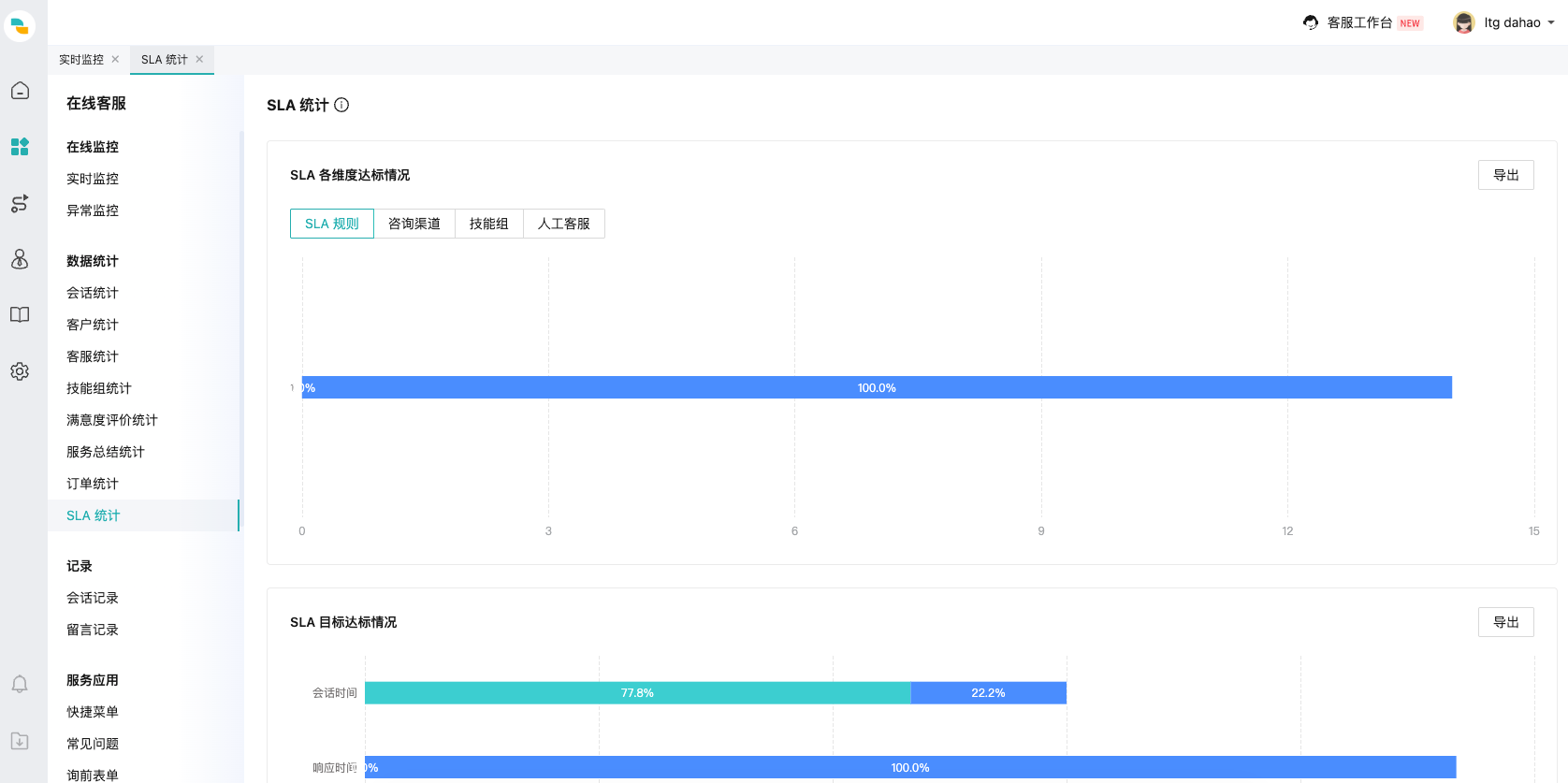Image resolution: width=1568 pixels, height=783 pixels.
Task: Close the 实时监控 tab
Action: coord(115,59)
